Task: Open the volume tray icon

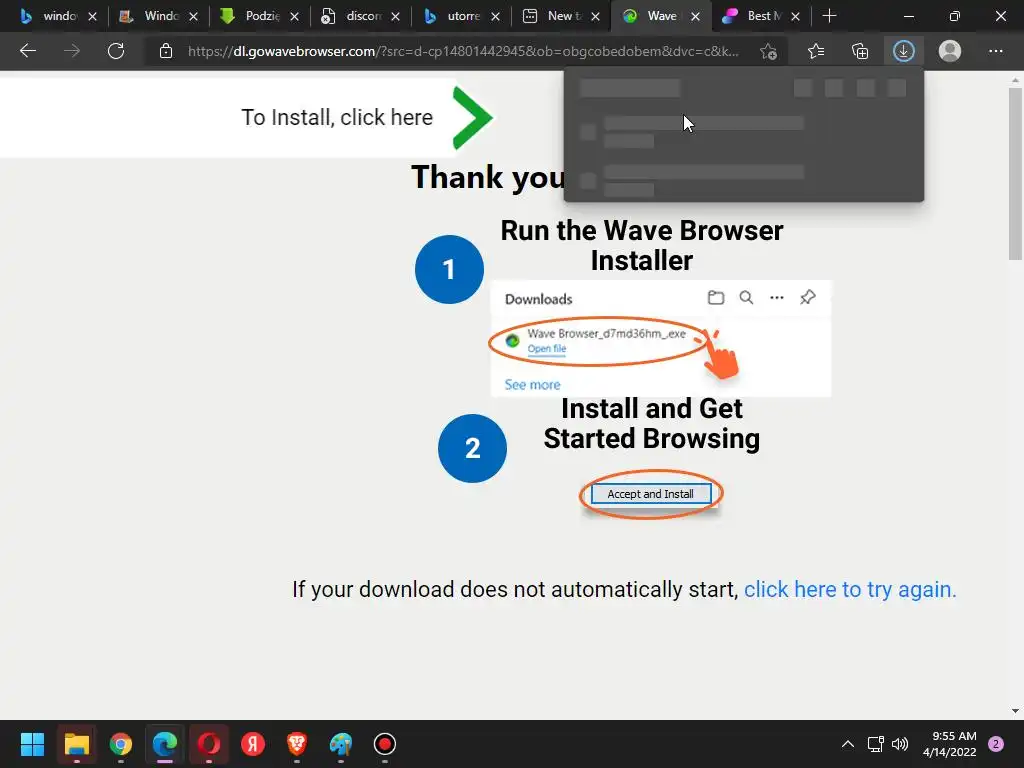Action: [x=900, y=744]
